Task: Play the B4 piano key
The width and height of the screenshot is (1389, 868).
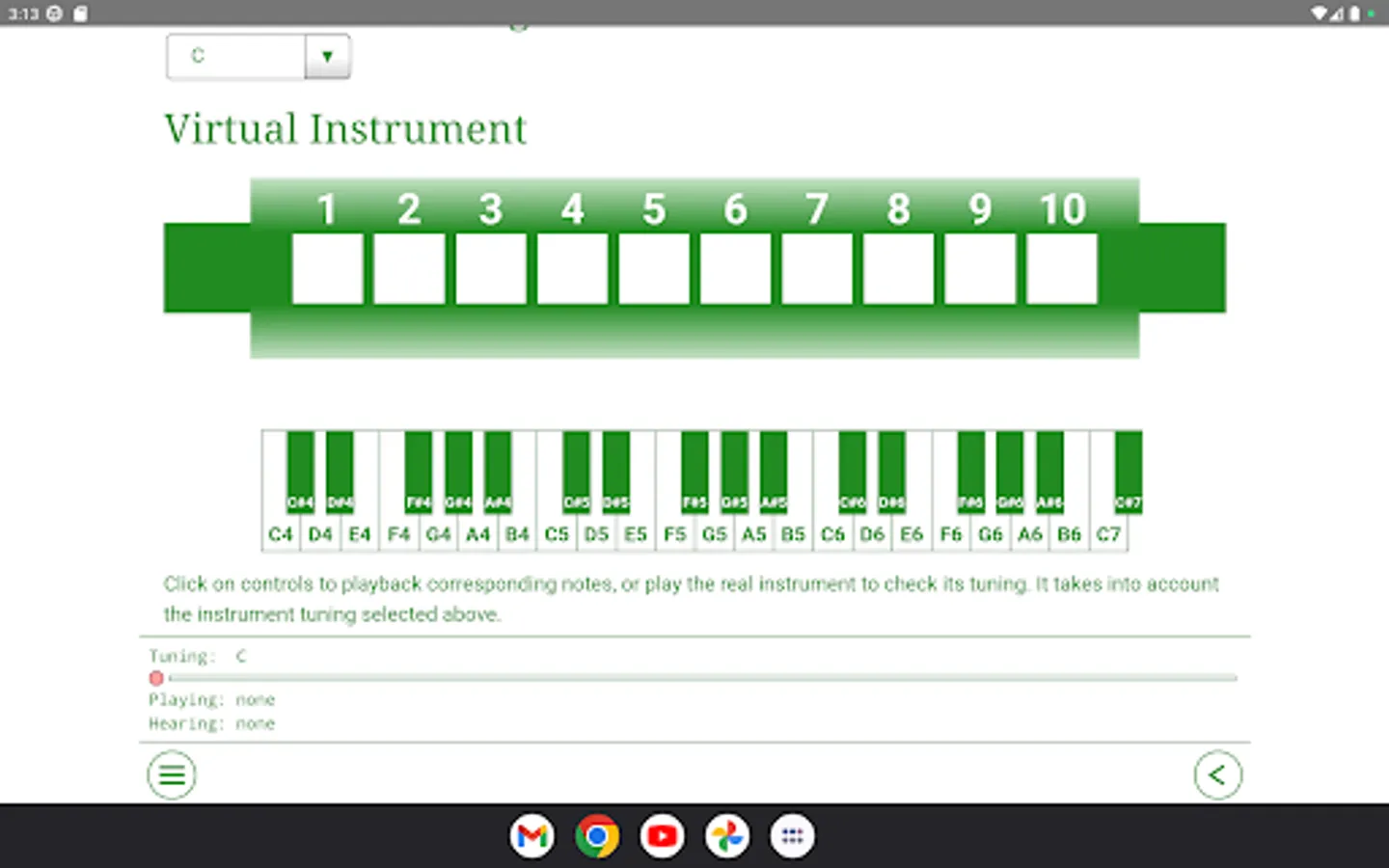Action: (518, 533)
